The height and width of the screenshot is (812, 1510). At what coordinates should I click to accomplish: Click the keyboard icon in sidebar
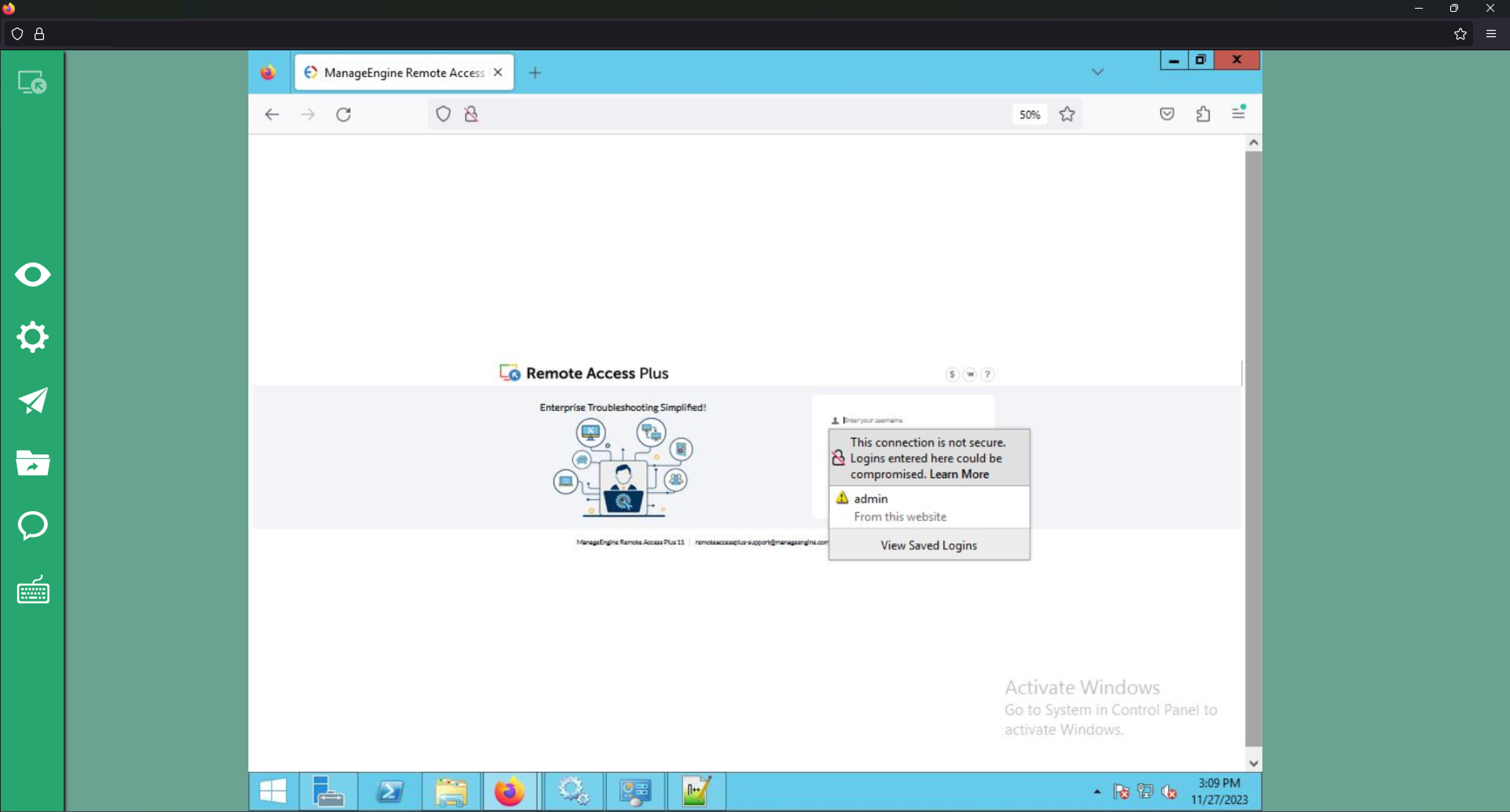point(32,590)
